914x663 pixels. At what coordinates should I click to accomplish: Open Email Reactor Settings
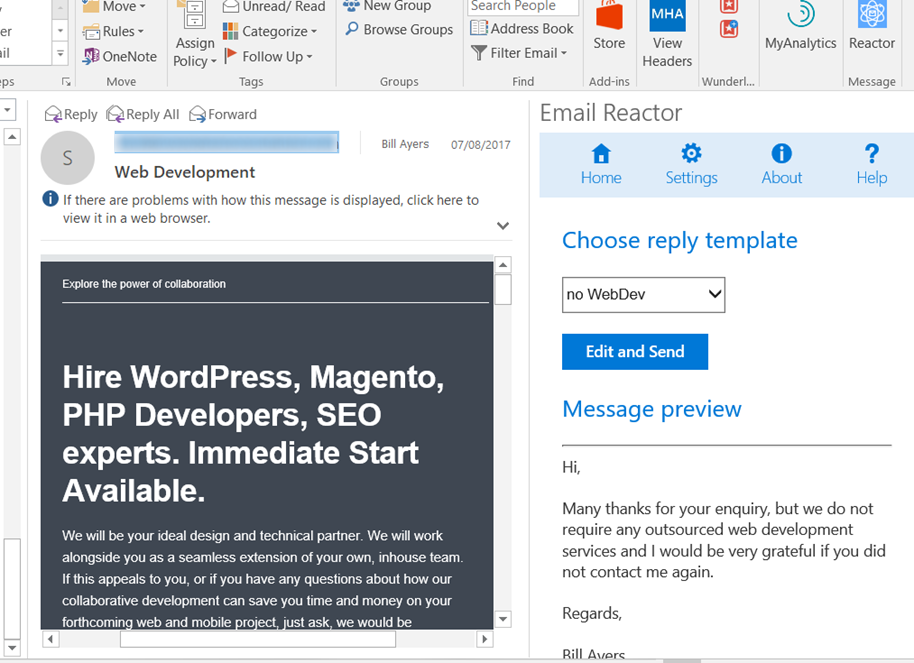pyautogui.click(x=691, y=165)
